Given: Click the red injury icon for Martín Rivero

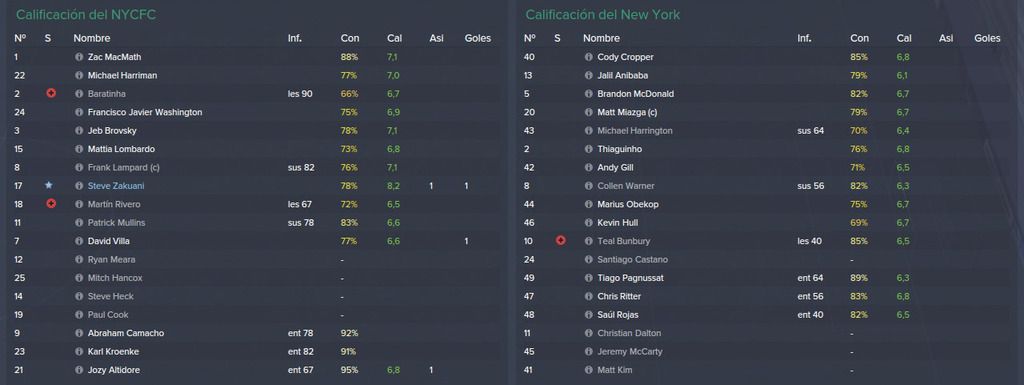Looking at the screenshot, I should click(51, 204).
